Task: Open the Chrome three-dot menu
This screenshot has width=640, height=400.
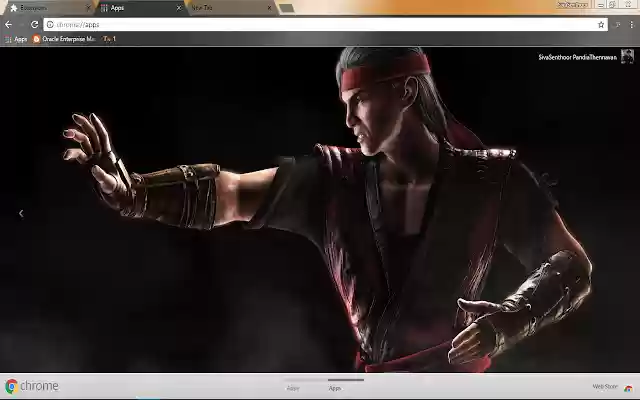Action: tap(631, 24)
